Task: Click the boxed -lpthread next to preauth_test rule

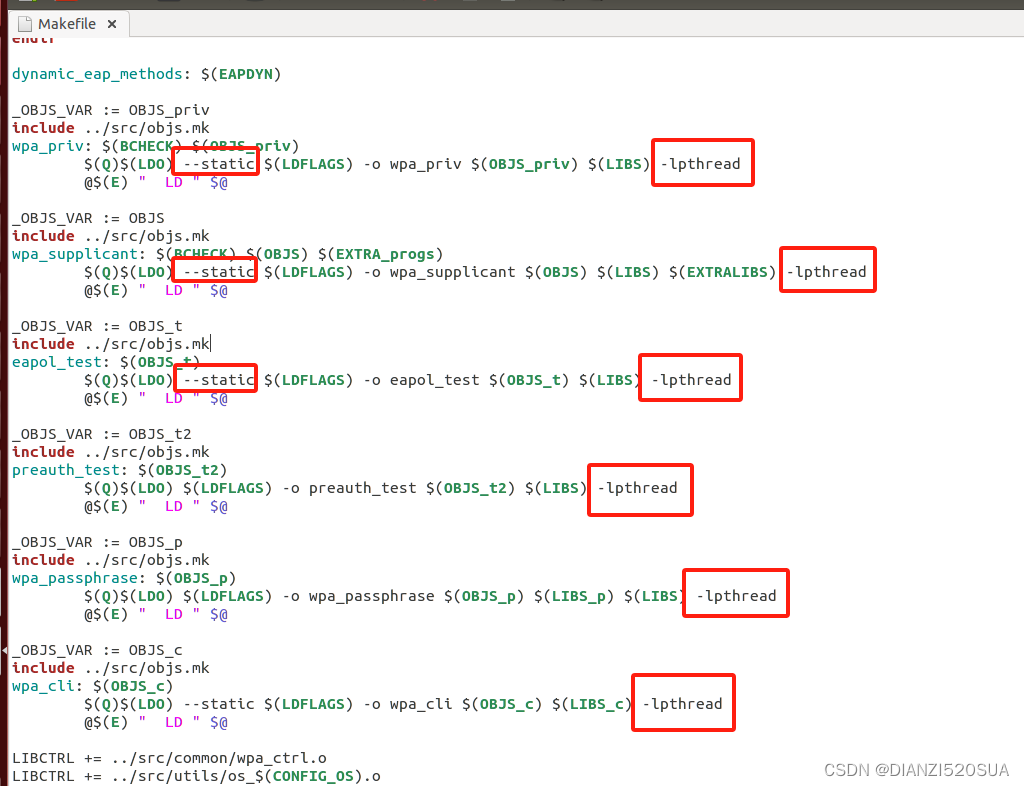Action: click(x=640, y=490)
